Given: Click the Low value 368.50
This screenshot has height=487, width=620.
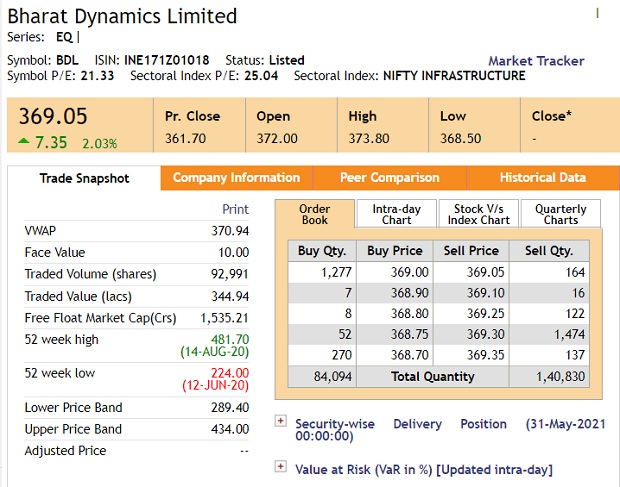Looking at the screenshot, I should click(x=461, y=138).
